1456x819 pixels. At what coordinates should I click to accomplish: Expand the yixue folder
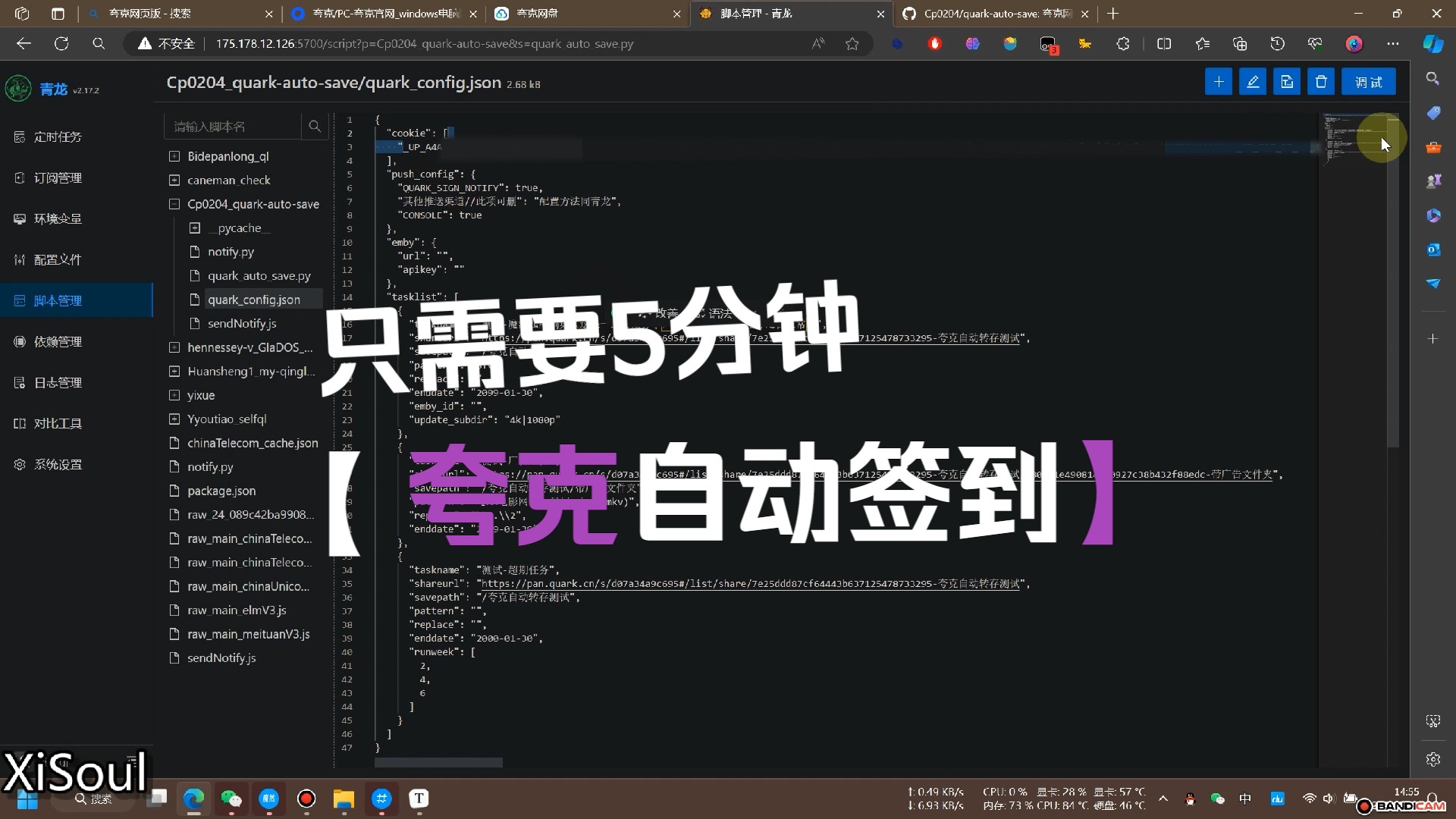pos(174,395)
